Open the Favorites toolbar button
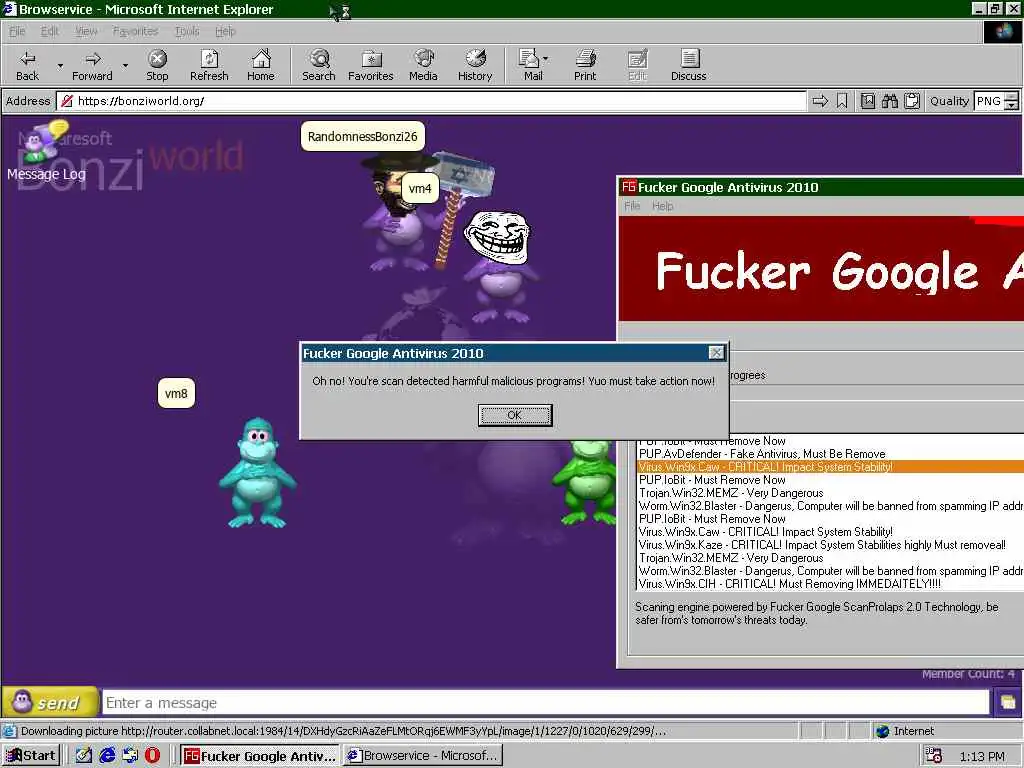This screenshot has height=768, width=1024. click(x=370, y=65)
